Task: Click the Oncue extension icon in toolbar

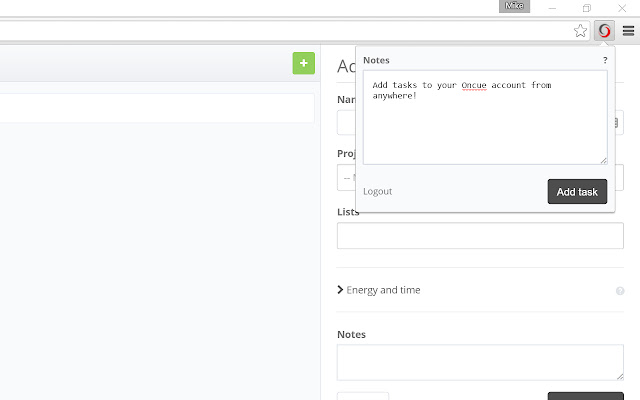Action: [604, 31]
